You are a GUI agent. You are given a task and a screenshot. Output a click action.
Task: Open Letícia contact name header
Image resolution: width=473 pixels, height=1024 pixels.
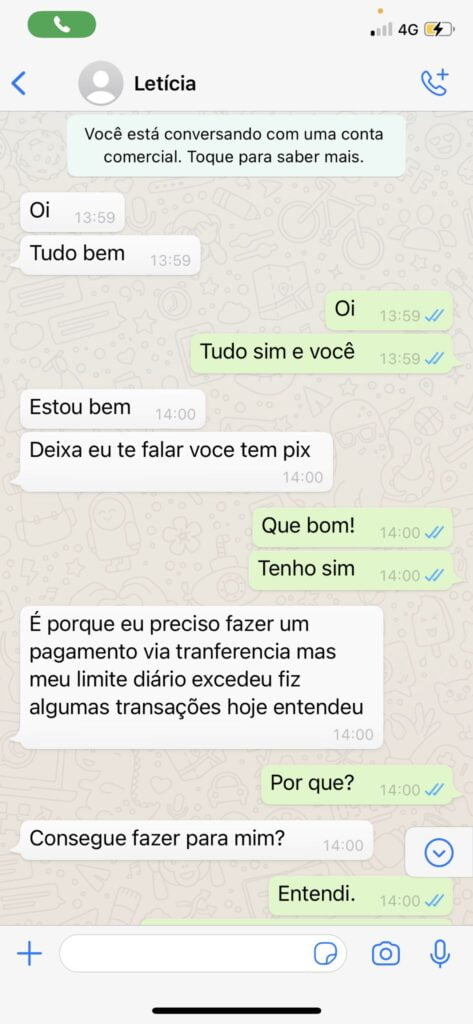coord(165,84)
